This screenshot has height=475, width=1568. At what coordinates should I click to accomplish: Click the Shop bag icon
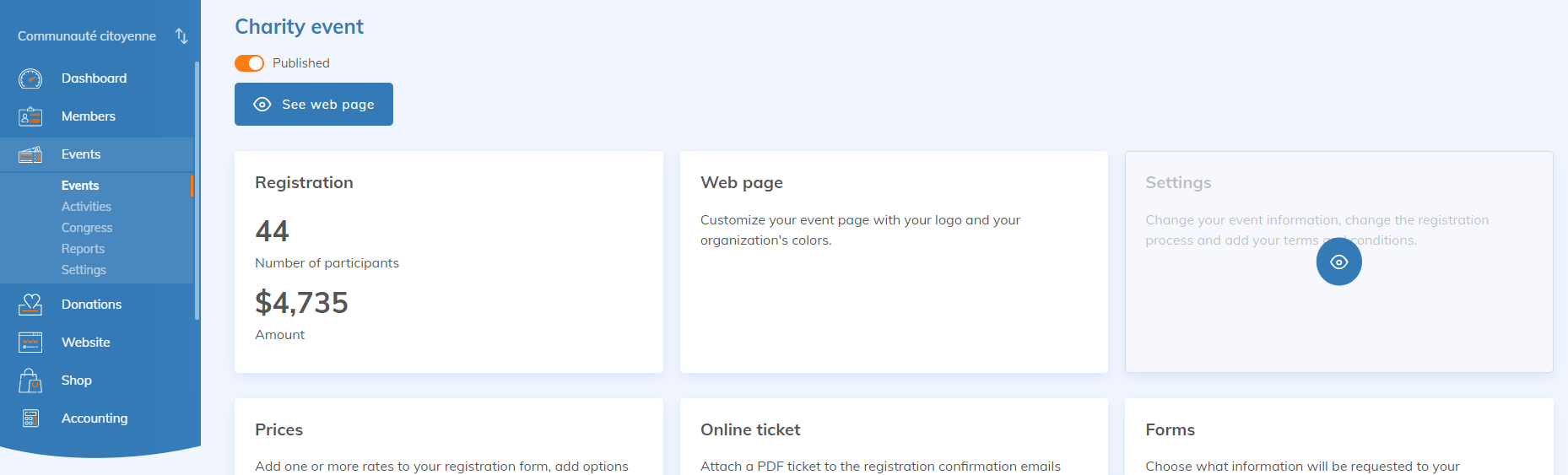pyautogui.click(x=30, y=381)
